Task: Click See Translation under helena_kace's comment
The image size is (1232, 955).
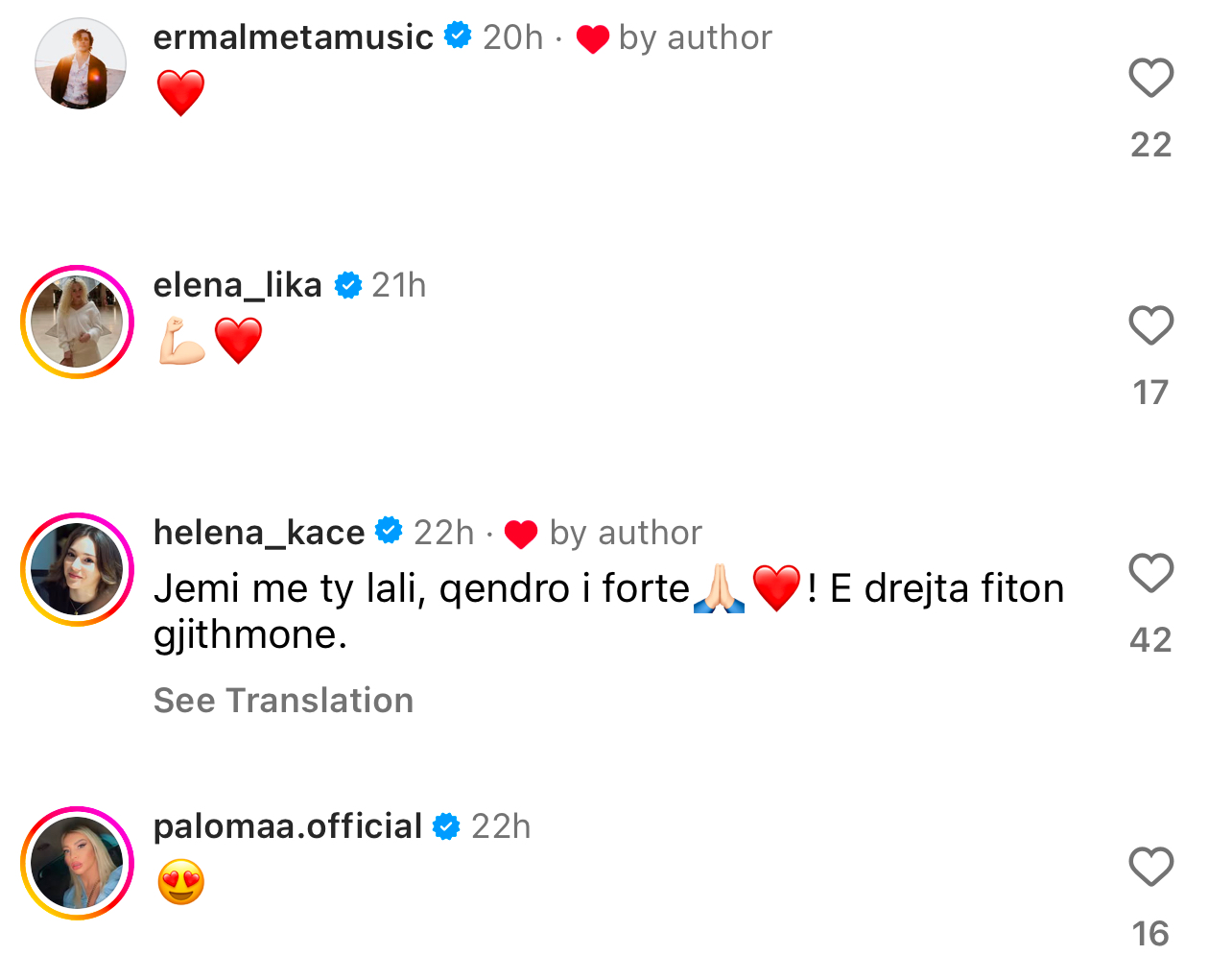Action: point(283,701)
